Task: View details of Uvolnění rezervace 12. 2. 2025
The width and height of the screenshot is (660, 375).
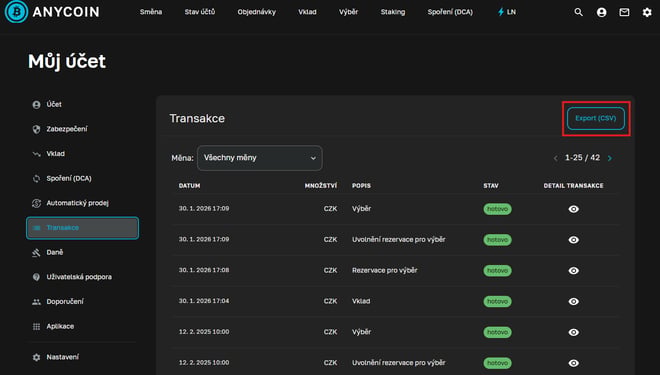Action: pos(573,363)
